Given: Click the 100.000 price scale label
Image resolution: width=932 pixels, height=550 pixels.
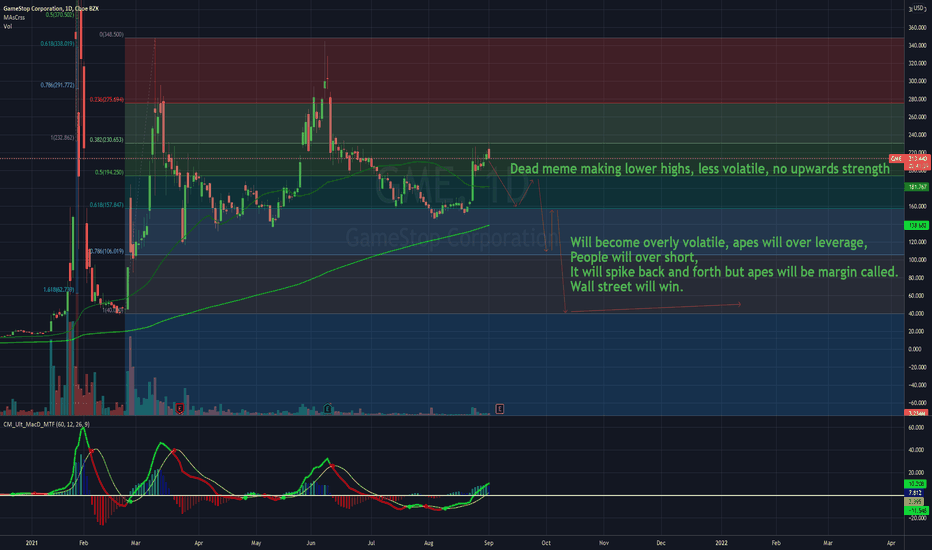Looking at the screenshot, I should pos(917,260).
